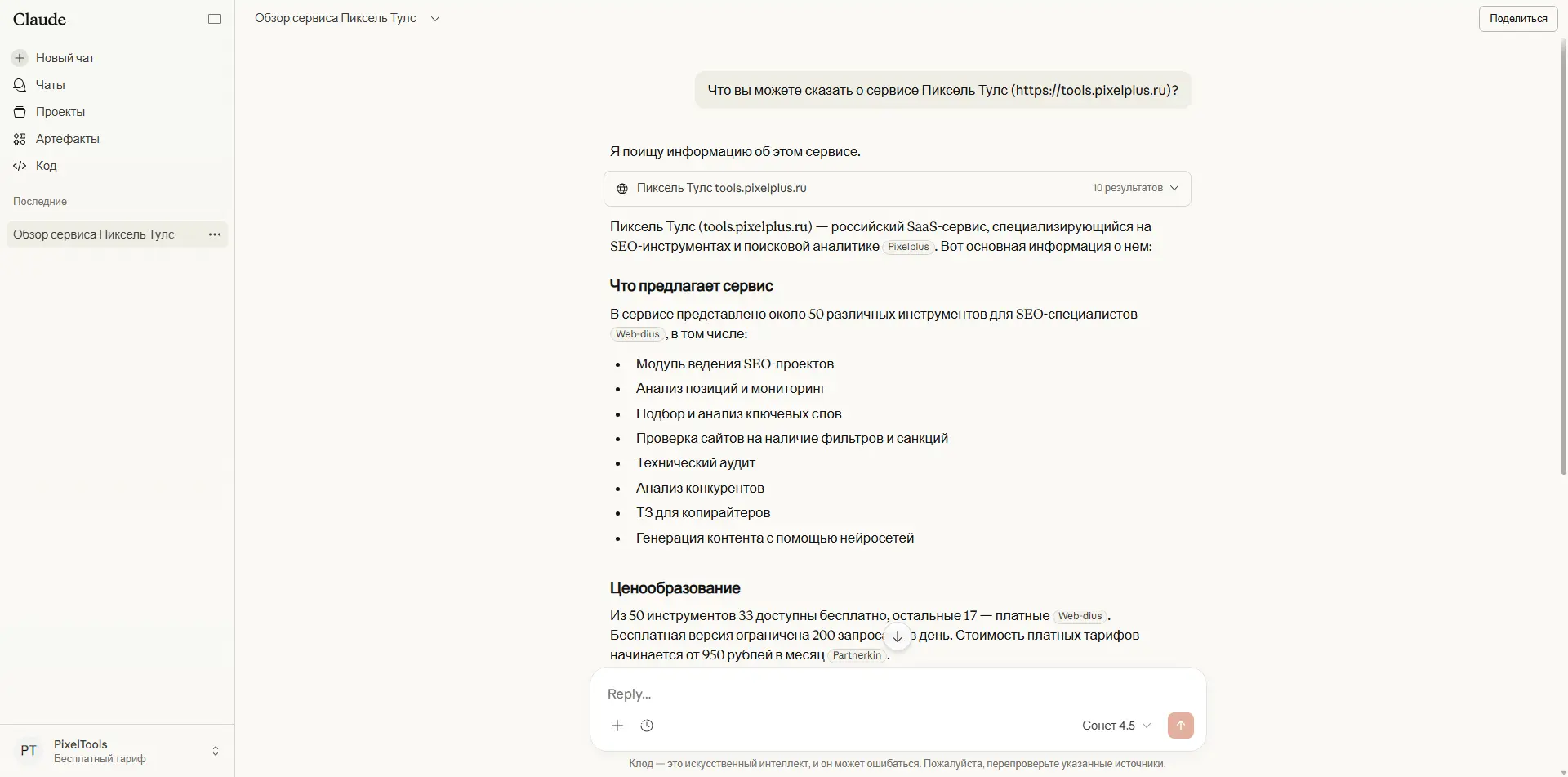Expand the chat title dropdown chevron

[x=435, y=19]
